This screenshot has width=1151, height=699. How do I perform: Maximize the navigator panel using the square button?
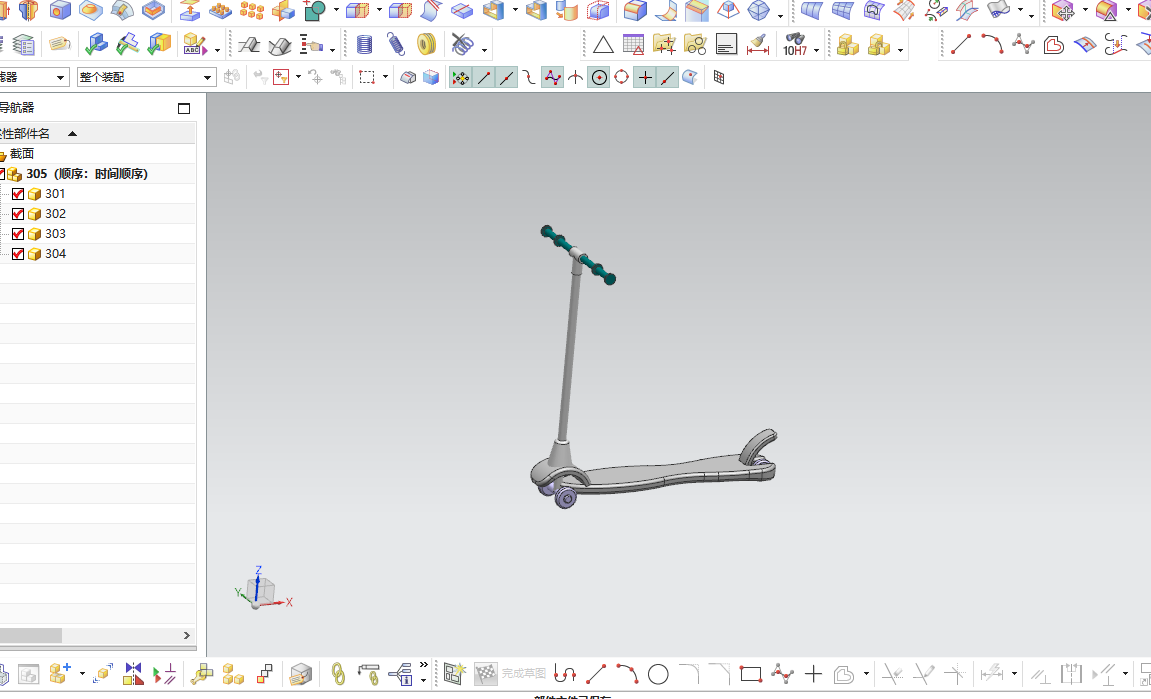click(184, 109)
